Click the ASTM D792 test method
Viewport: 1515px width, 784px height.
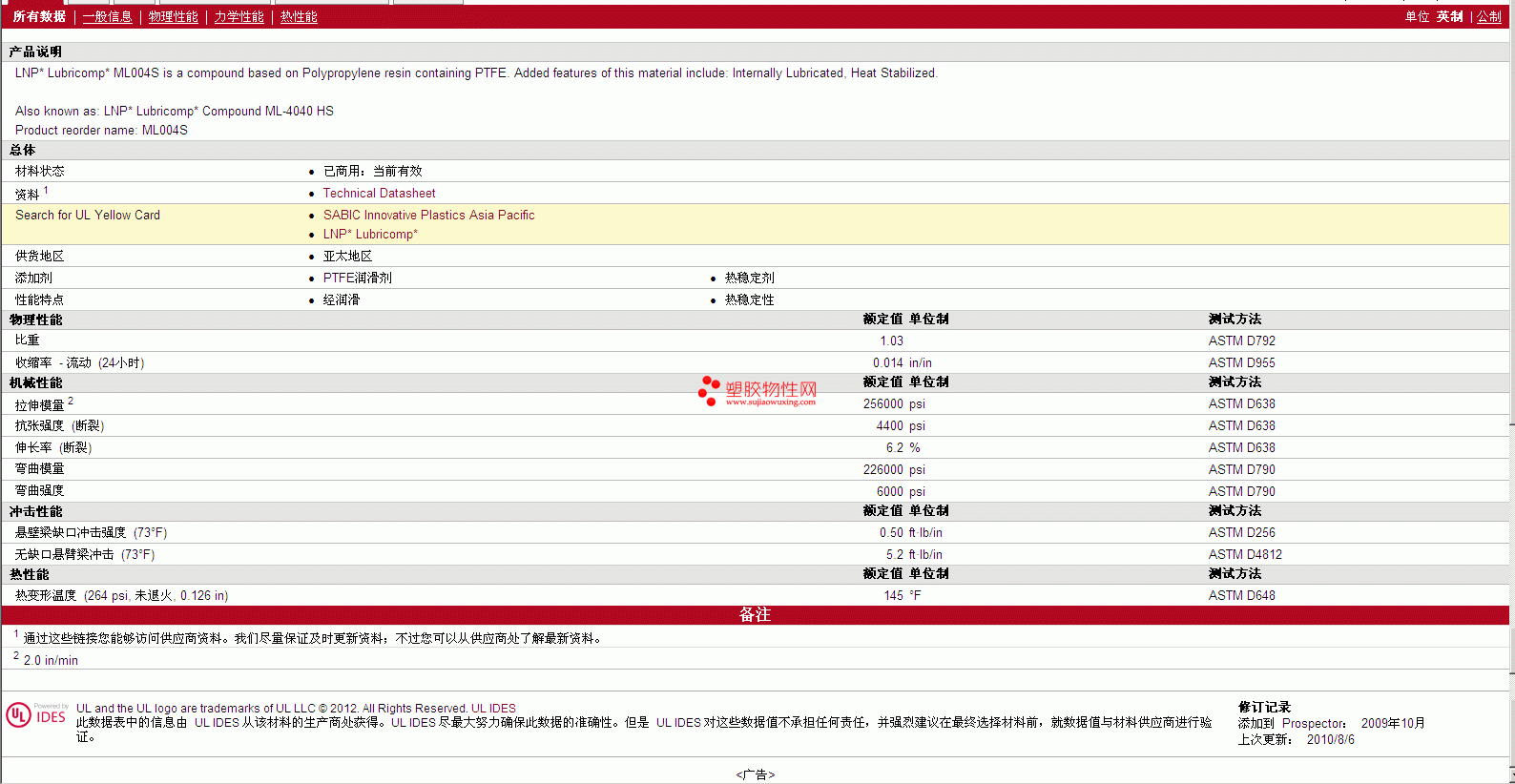click(x=1242, y=341)
